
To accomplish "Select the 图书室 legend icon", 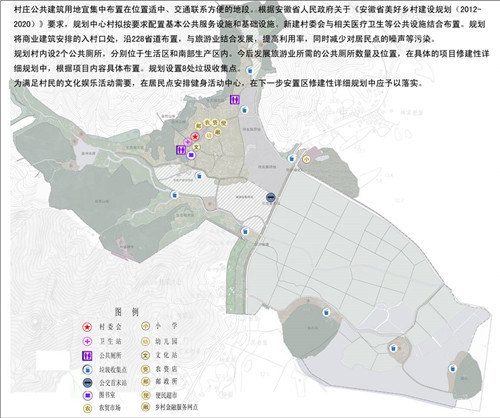I will [x=87, y=395].
